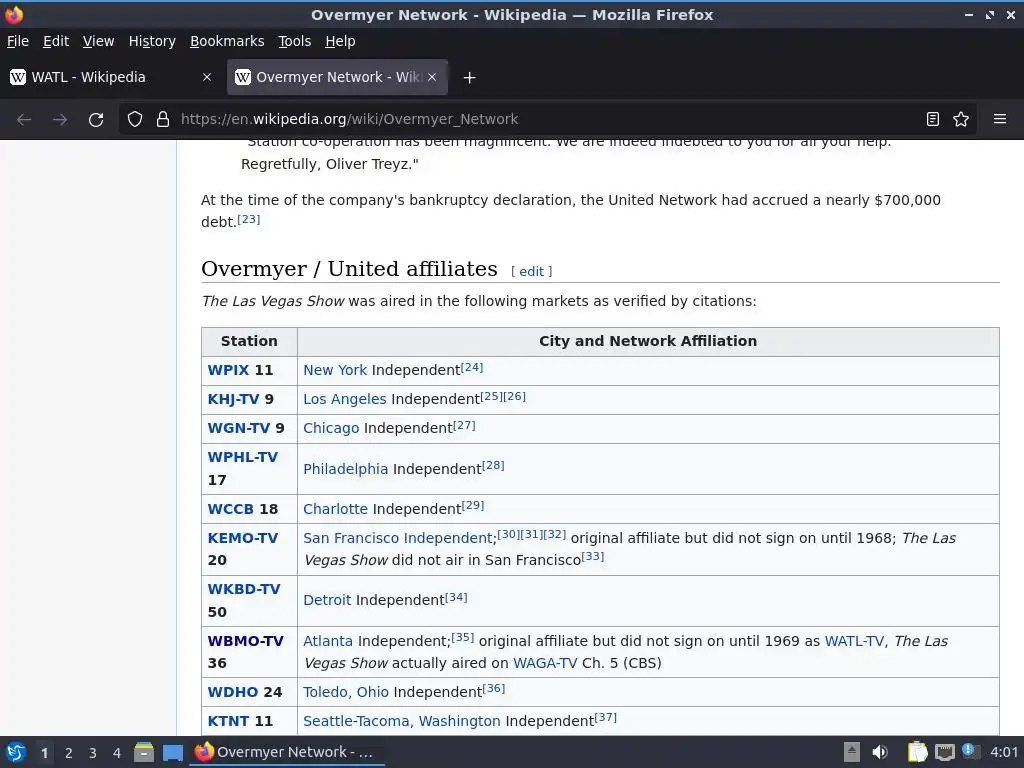Switch to workspace 2

69,753
